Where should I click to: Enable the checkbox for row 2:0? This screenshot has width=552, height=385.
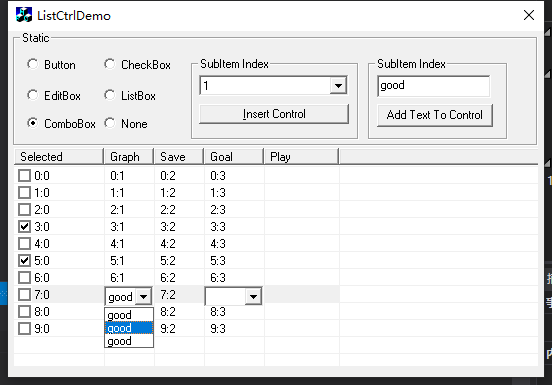coord(24,210)
